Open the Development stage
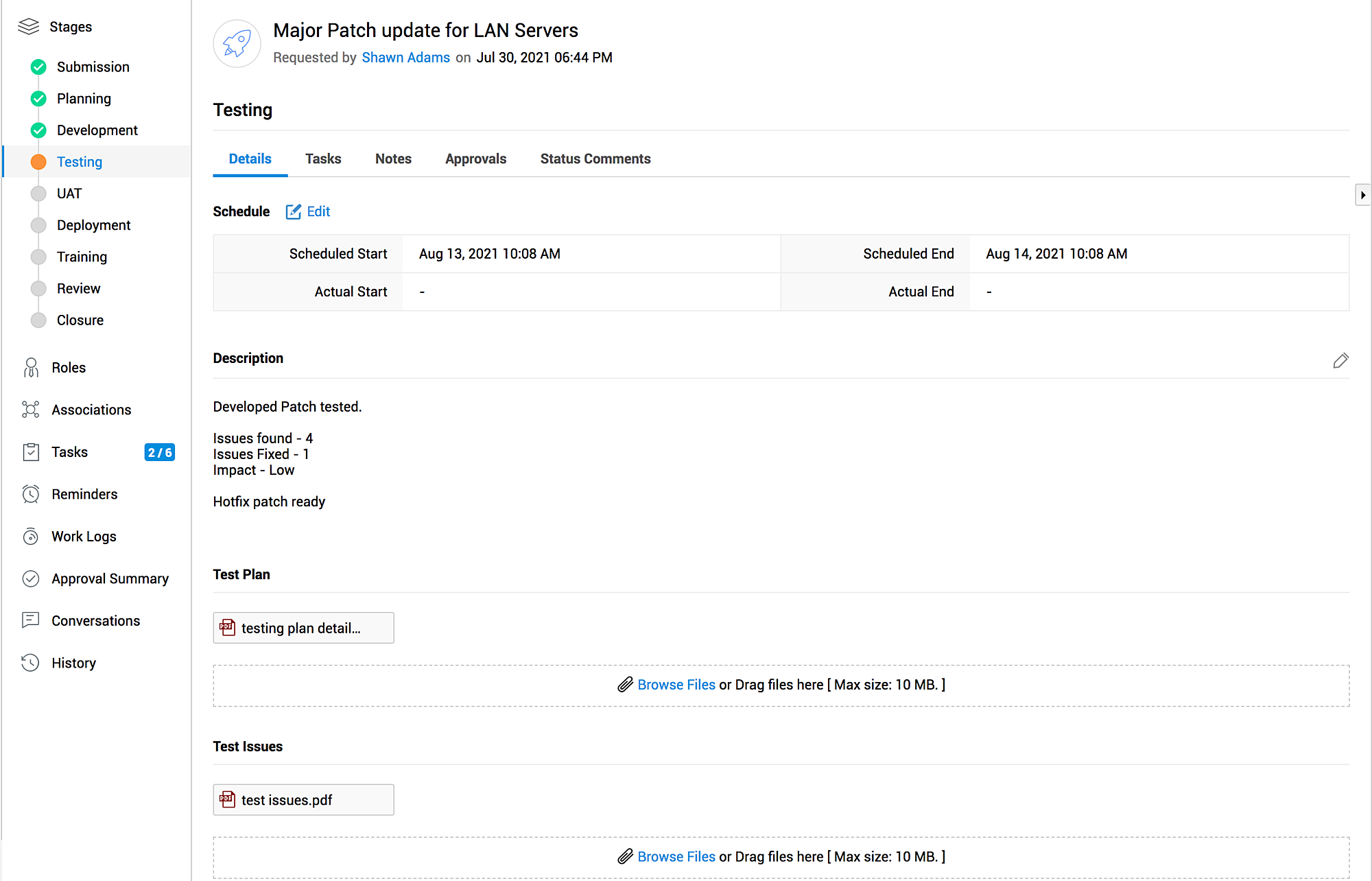Image resolution: width=1372 pixels, height=881 pixels. click(x=97, y=130)
